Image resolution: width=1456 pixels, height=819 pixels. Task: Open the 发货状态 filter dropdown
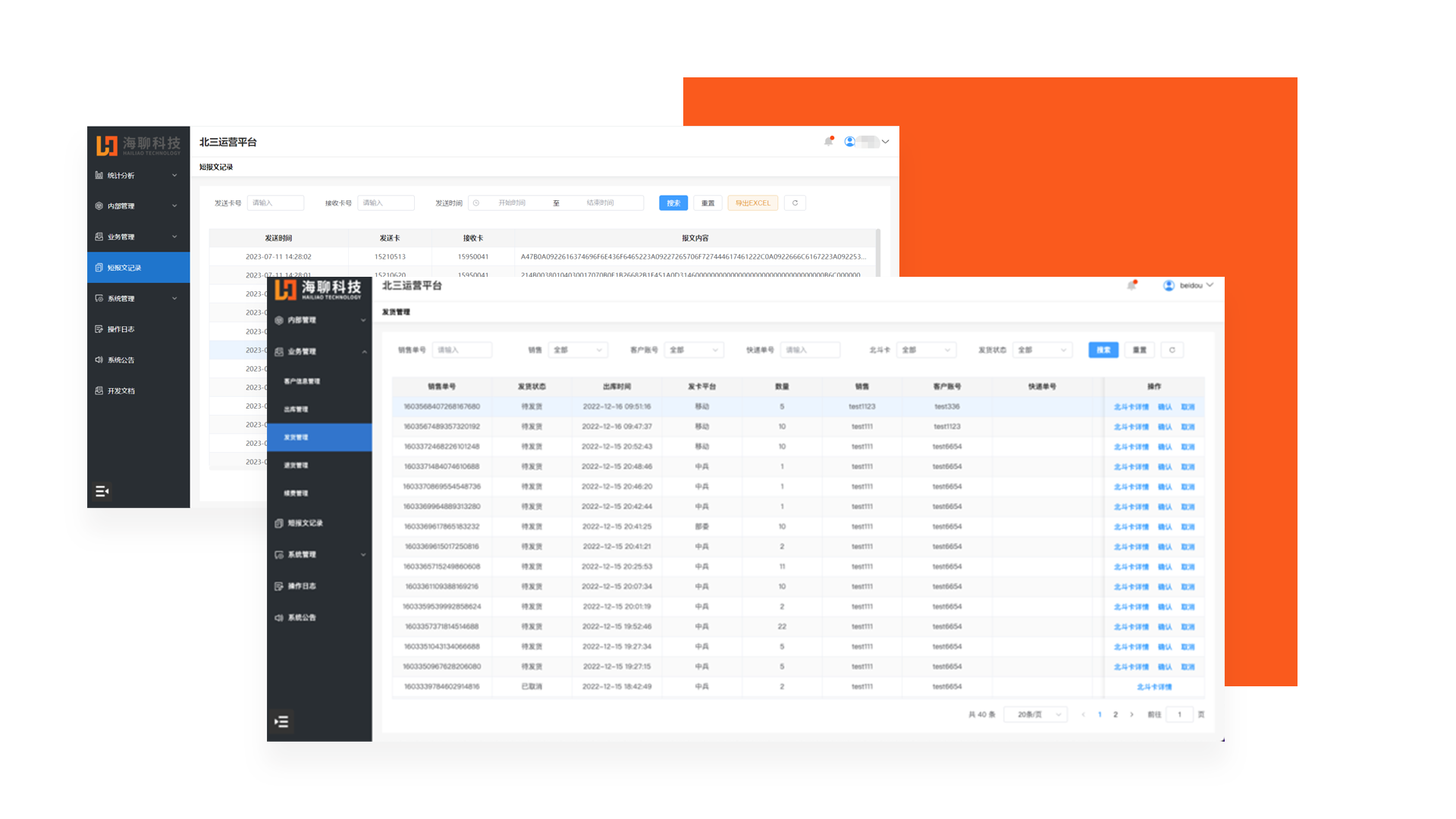(x=1042, y=350)
